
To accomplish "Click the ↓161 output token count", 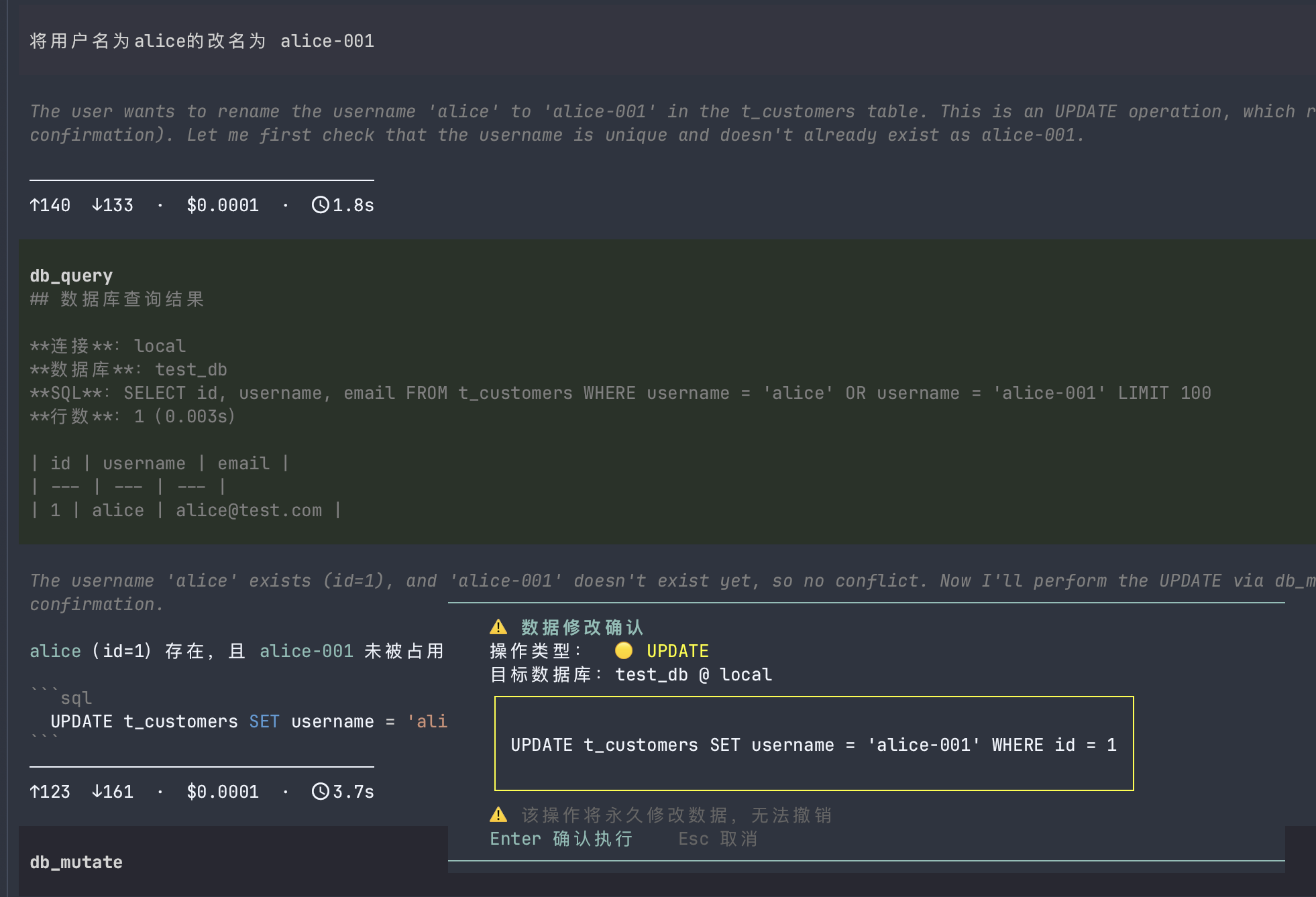I will tap(113, 792).
